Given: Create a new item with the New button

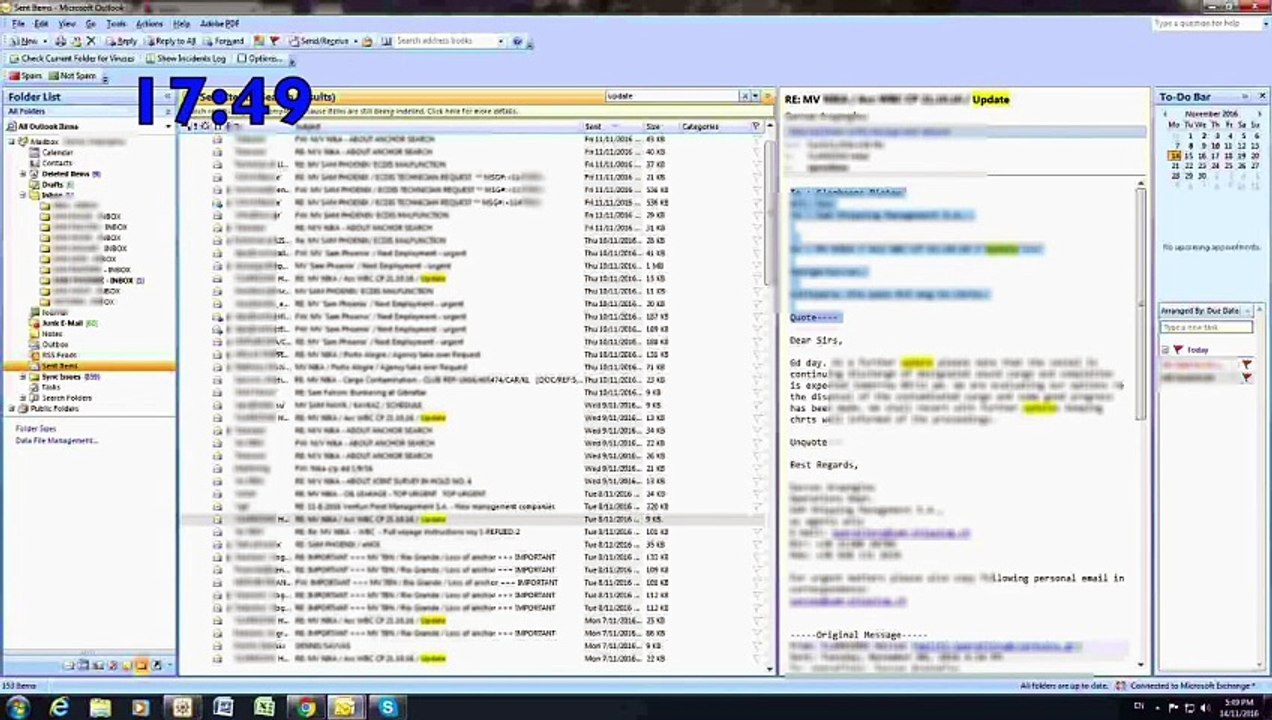Looking at the screenshot, I should 24,41.
